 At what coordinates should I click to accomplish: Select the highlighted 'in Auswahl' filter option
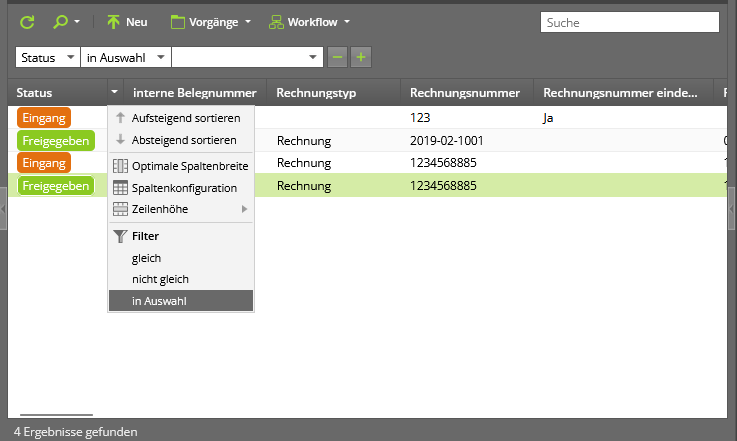pos(181,301)
